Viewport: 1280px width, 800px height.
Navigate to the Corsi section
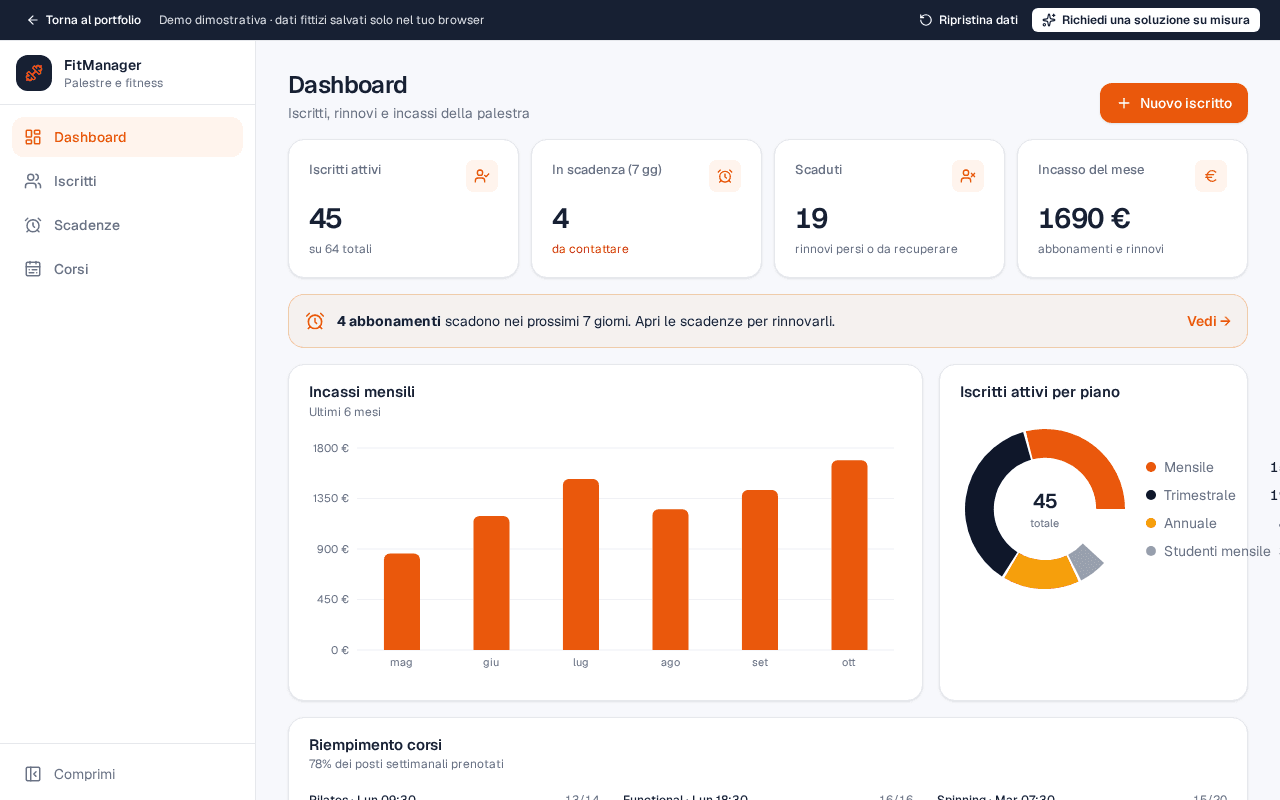[x=127, y=269]
